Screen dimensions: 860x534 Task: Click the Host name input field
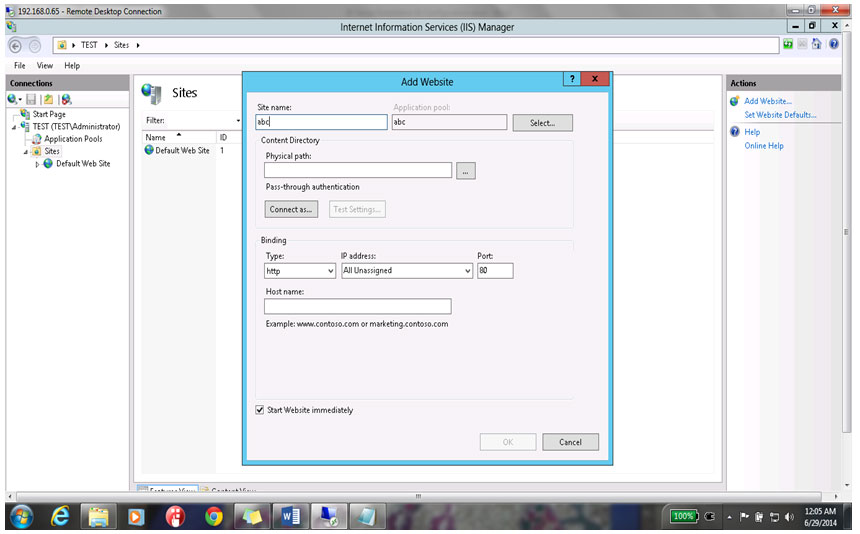coord(358,306)
